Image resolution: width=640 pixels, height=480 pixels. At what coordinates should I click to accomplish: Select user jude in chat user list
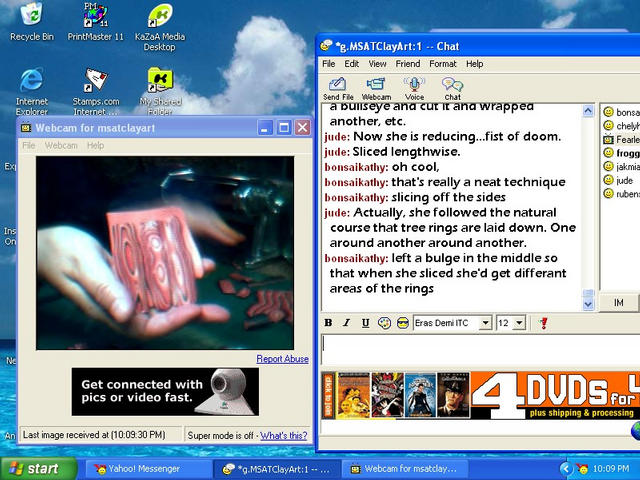(x=618, y=180)
